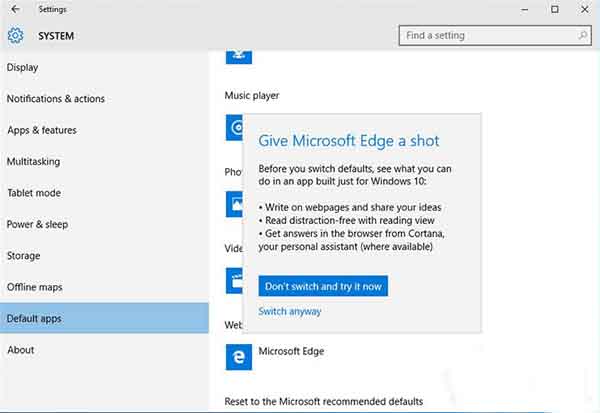Open the About page

coord(21,350)
